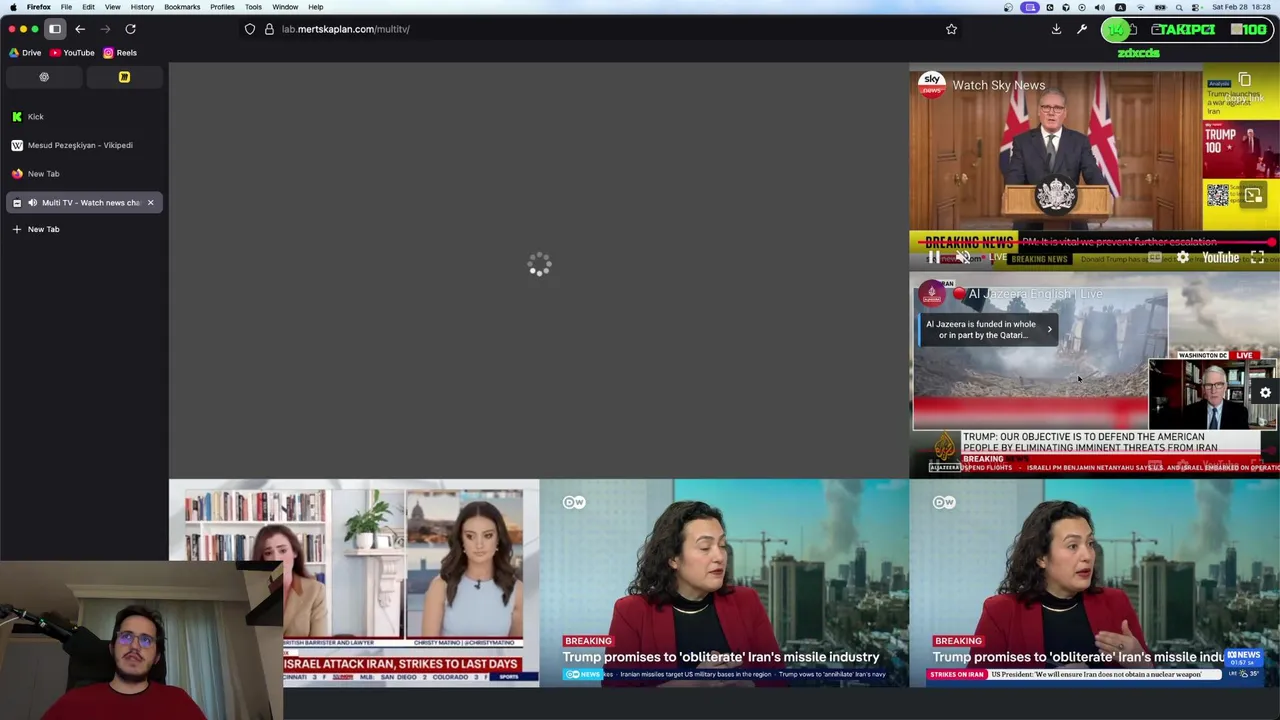Bookmark this page with the star icon
This screenshot has height=720, width=1280.
pos(951,29)
